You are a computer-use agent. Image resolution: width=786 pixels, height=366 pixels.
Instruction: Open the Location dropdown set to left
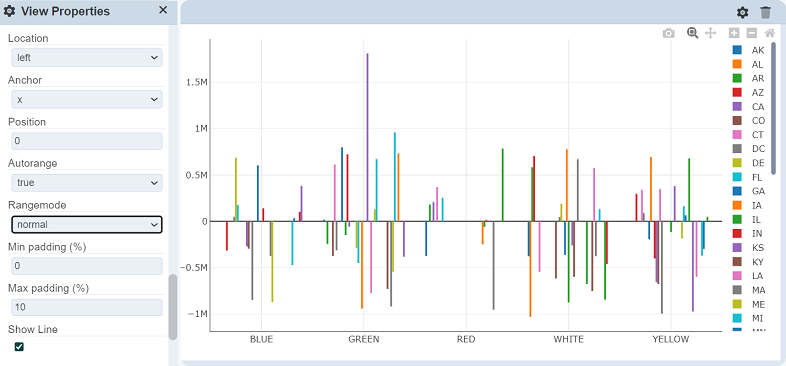click(x=87, y=58)
